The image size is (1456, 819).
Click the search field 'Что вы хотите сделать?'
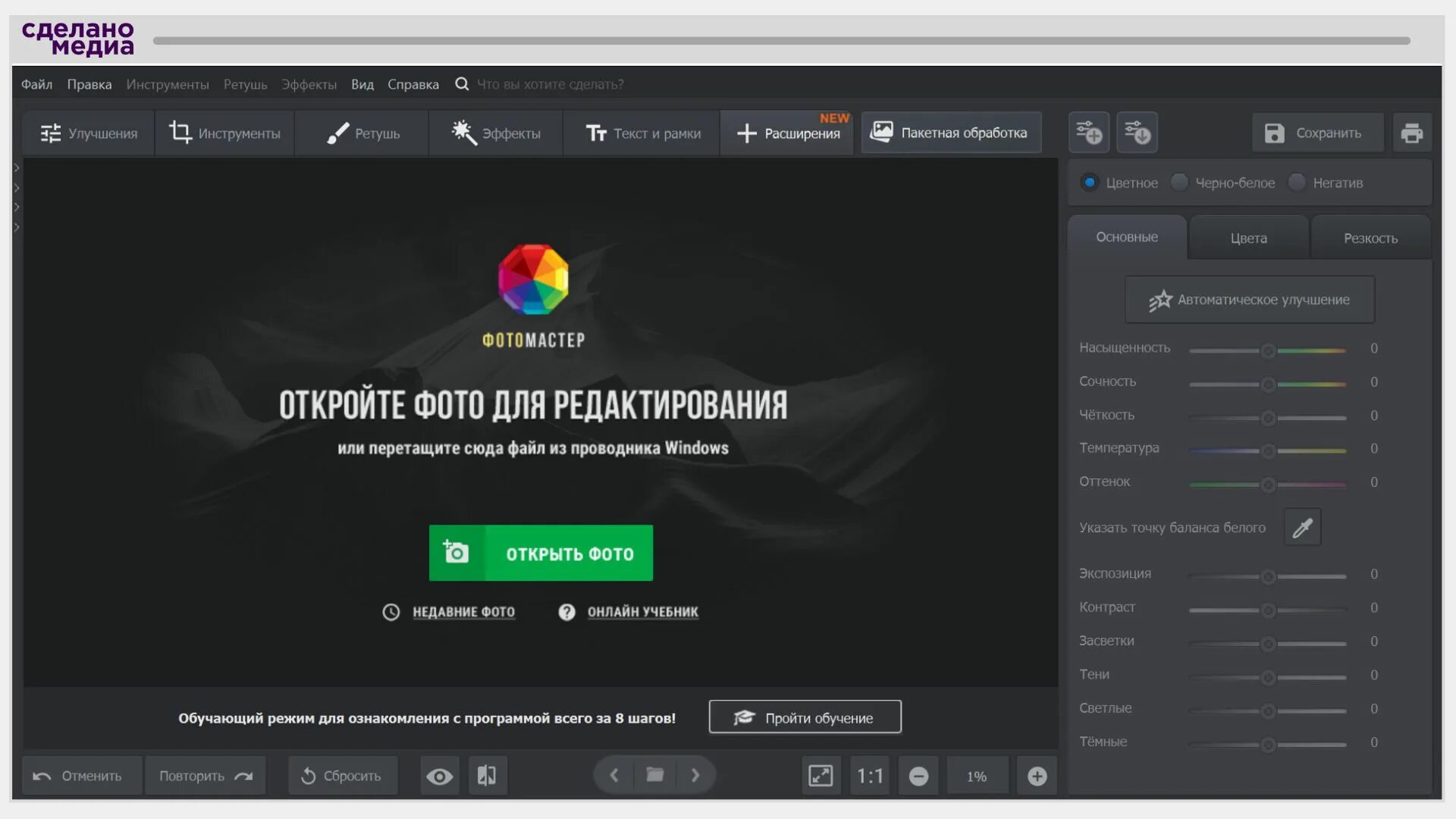(x=551, y=84)
